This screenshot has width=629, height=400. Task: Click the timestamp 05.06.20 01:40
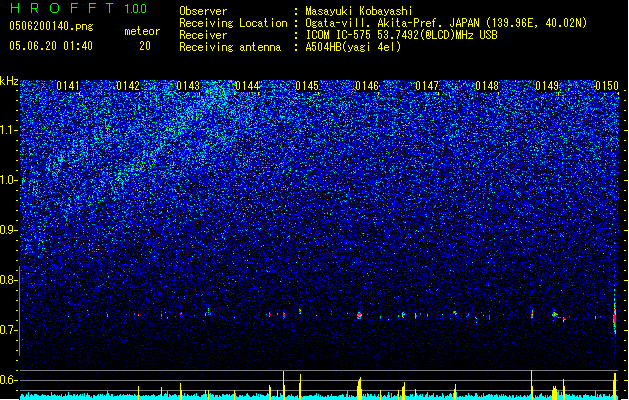point(51,46)
